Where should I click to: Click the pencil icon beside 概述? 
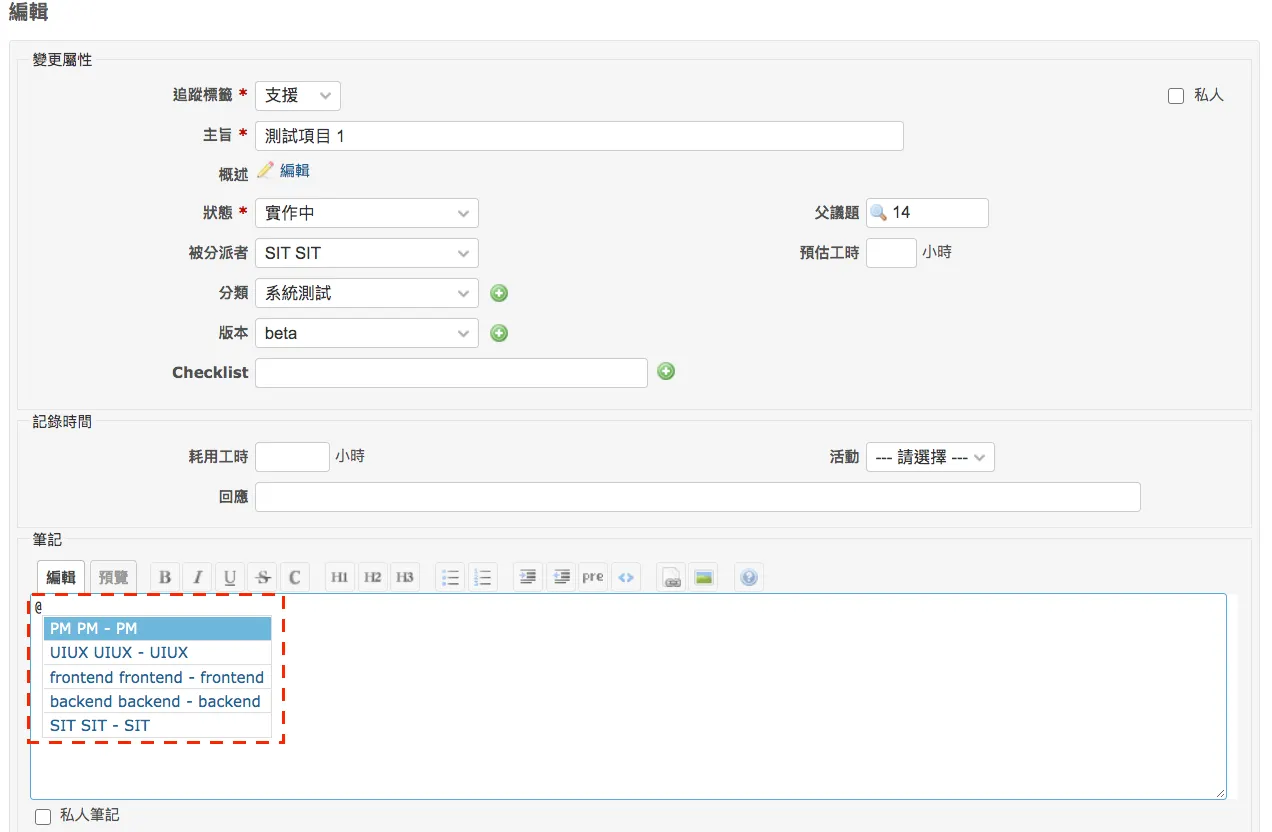265,170
